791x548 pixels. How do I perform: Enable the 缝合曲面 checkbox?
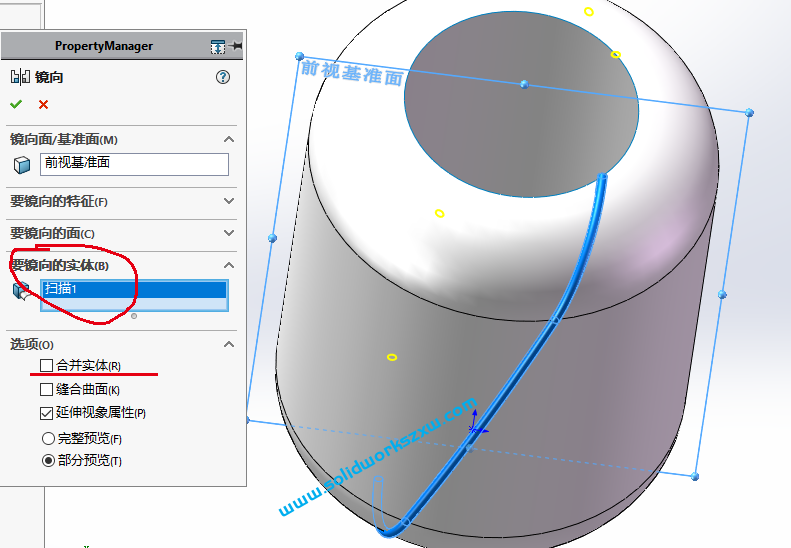[x=46, y=390]
